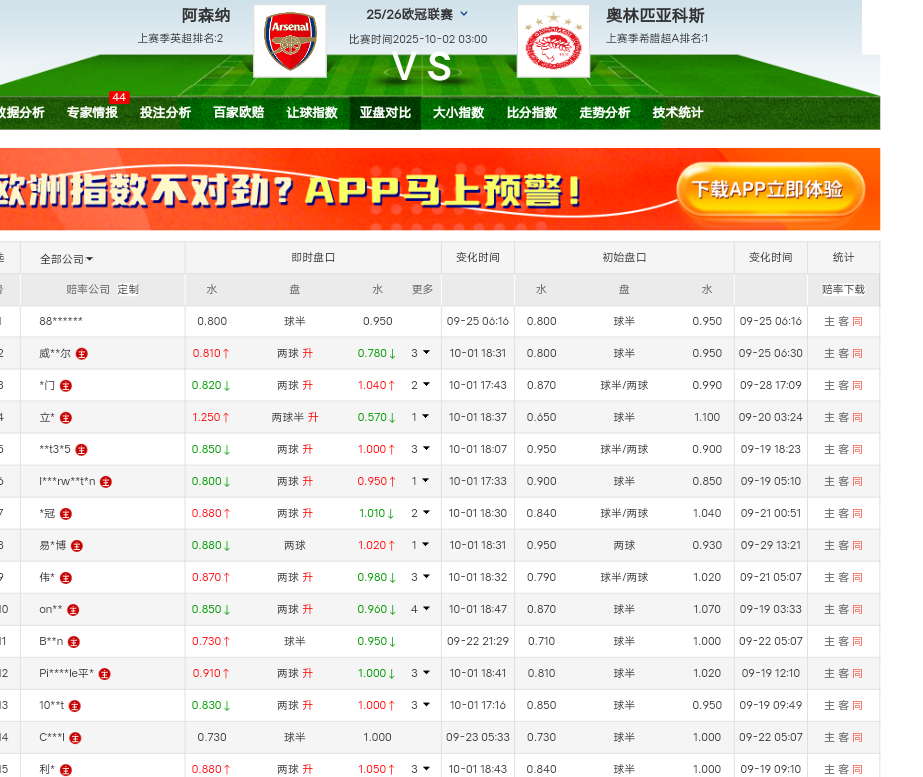Click the Olympiacos team crest logo

coord(553,41)
